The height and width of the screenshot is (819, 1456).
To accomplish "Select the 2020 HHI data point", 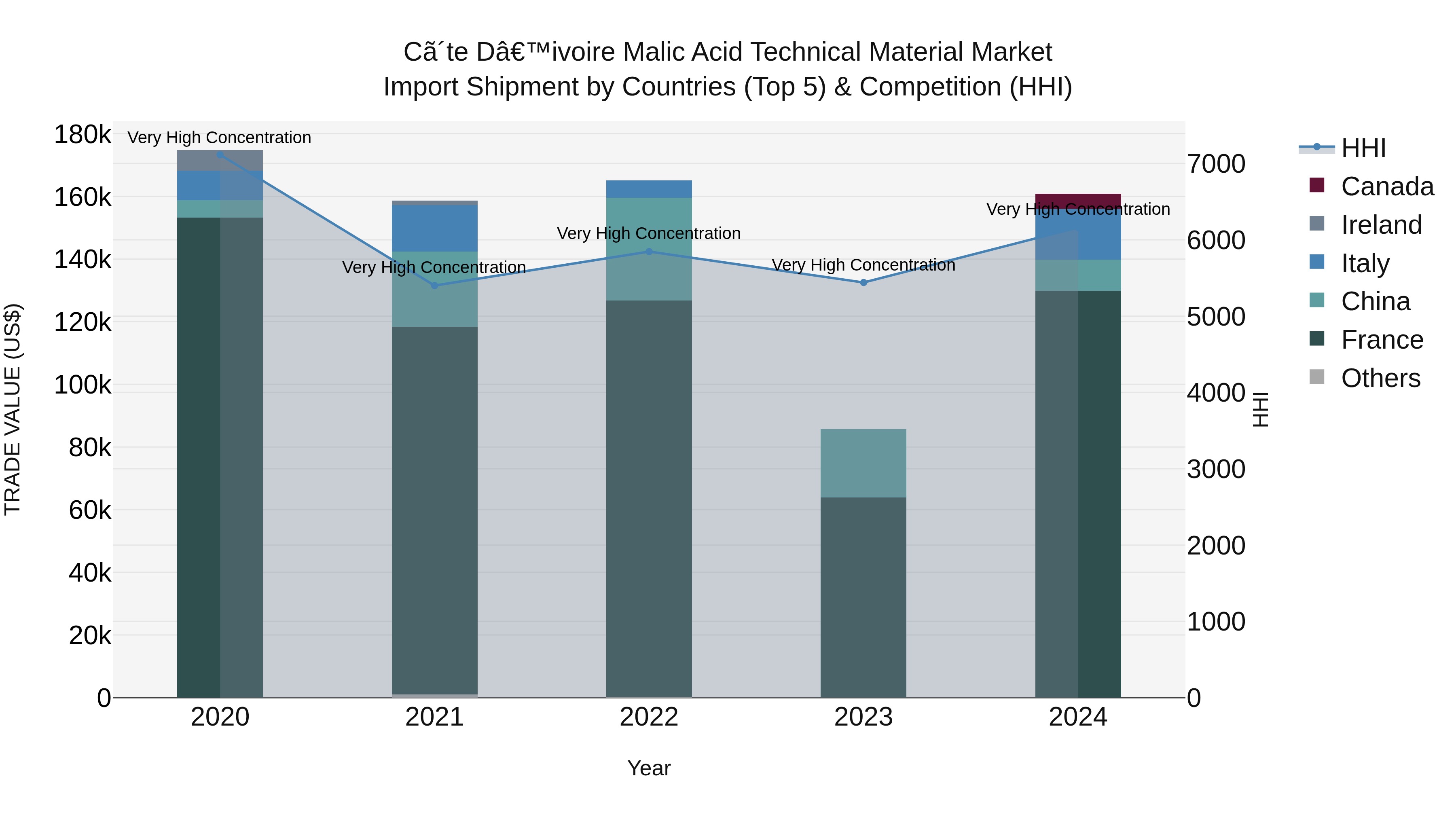I will click(x=220, y=154).
